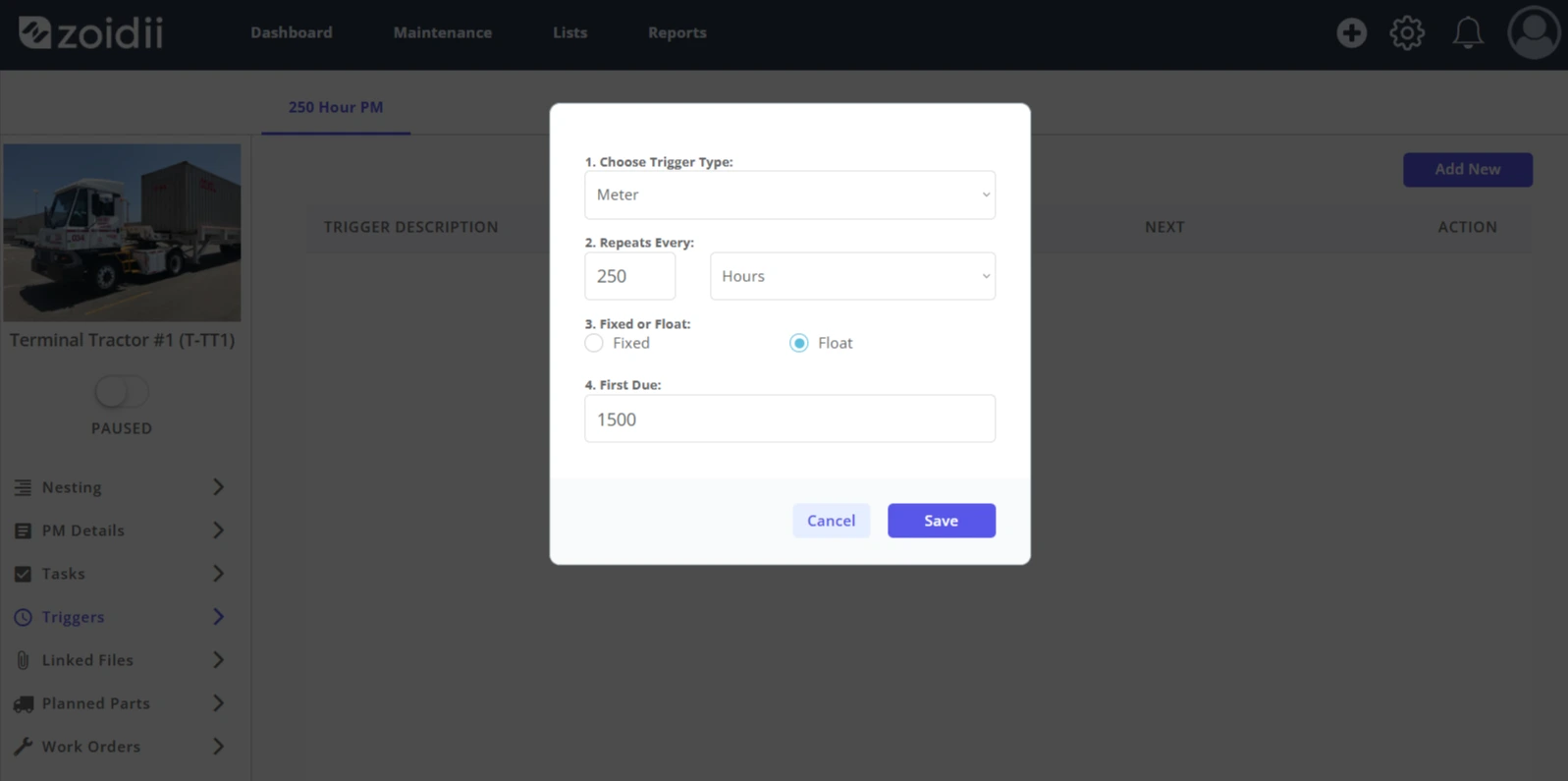Open the Tasks sidebar link

[x=64, y=574]
